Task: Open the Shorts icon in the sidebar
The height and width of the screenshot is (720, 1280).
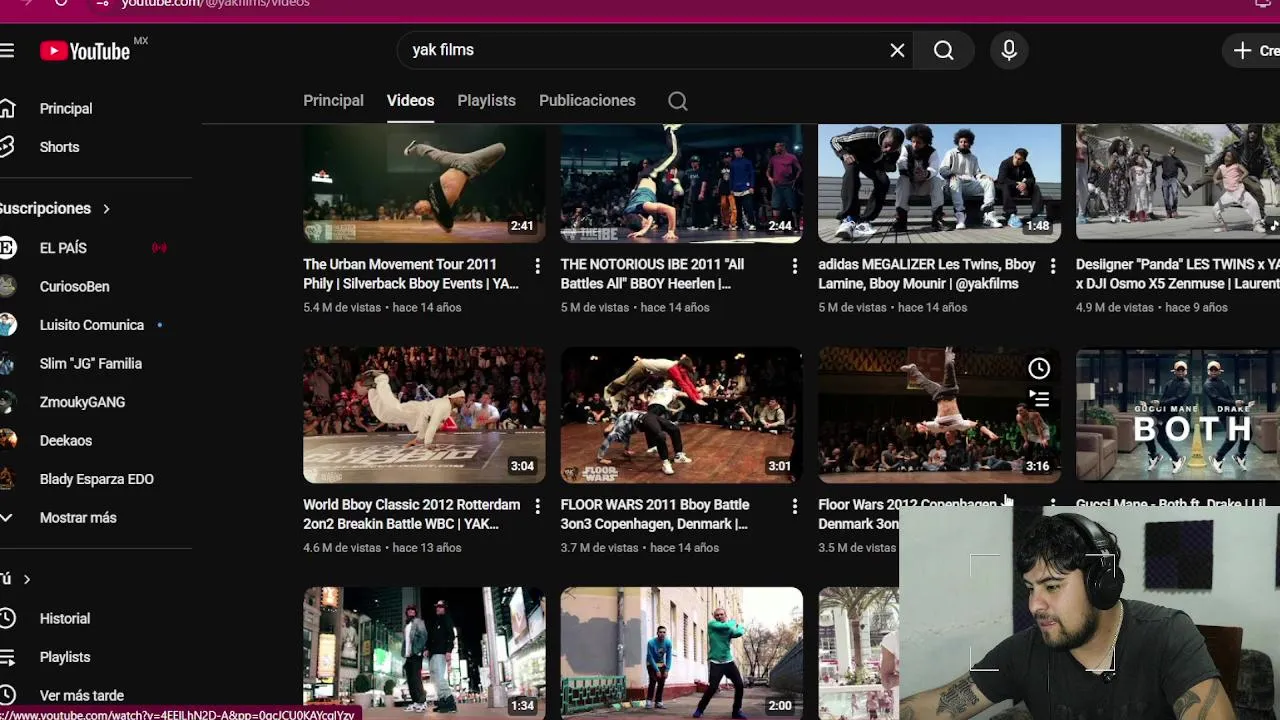Action: click(6, 147)
